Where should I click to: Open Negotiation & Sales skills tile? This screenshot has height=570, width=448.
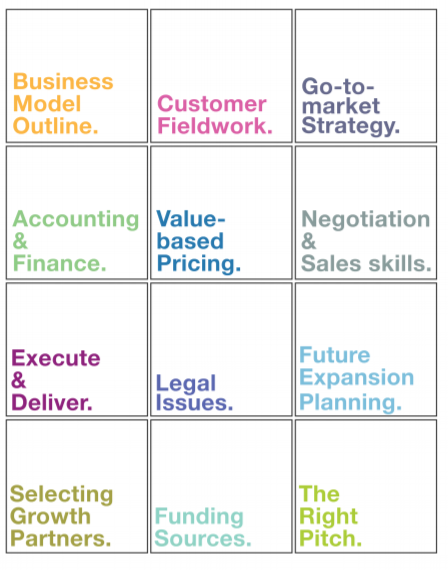[x=366, y=213]
